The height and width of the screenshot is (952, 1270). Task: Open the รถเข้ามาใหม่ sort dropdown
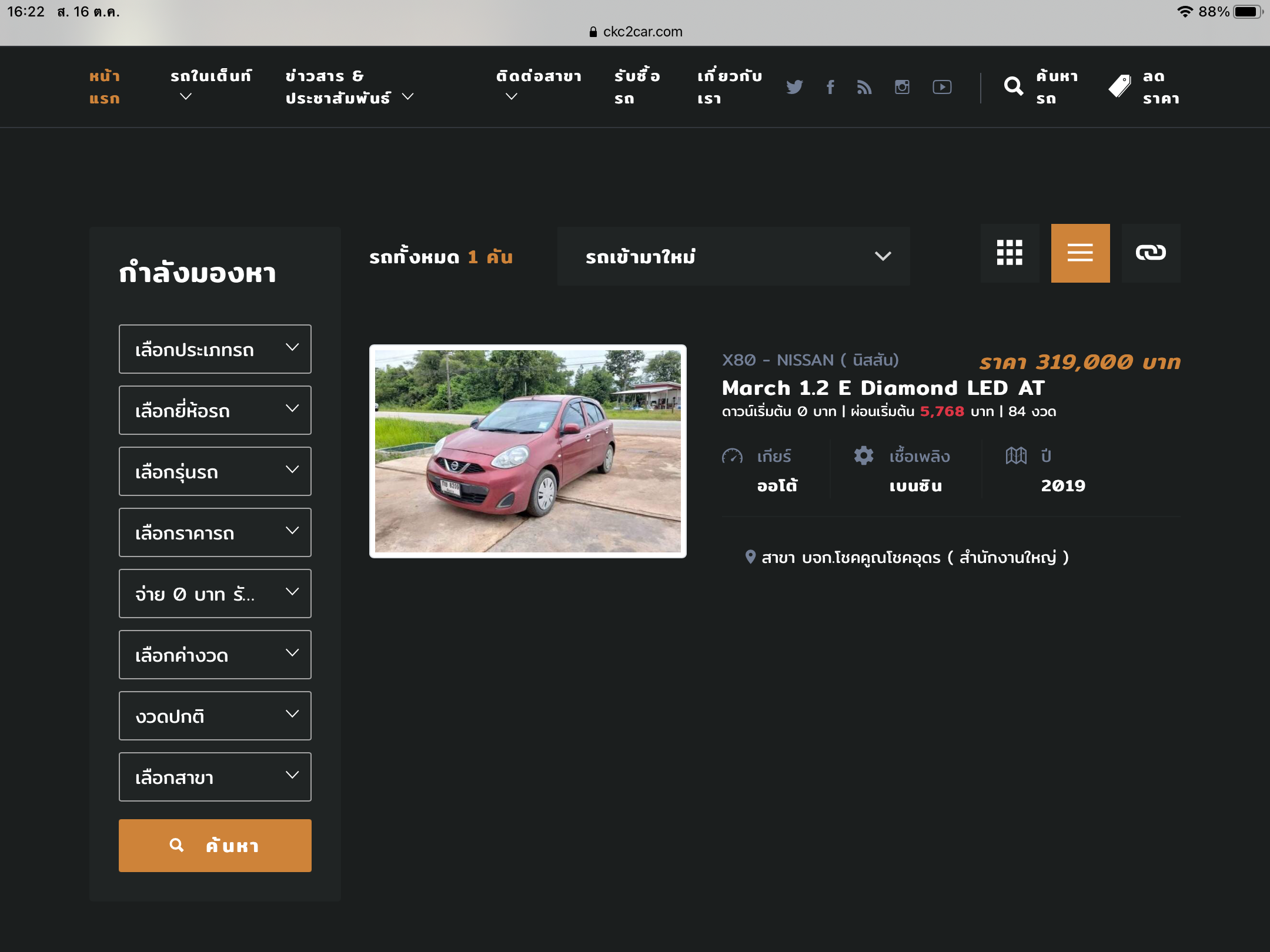point(733,256)
